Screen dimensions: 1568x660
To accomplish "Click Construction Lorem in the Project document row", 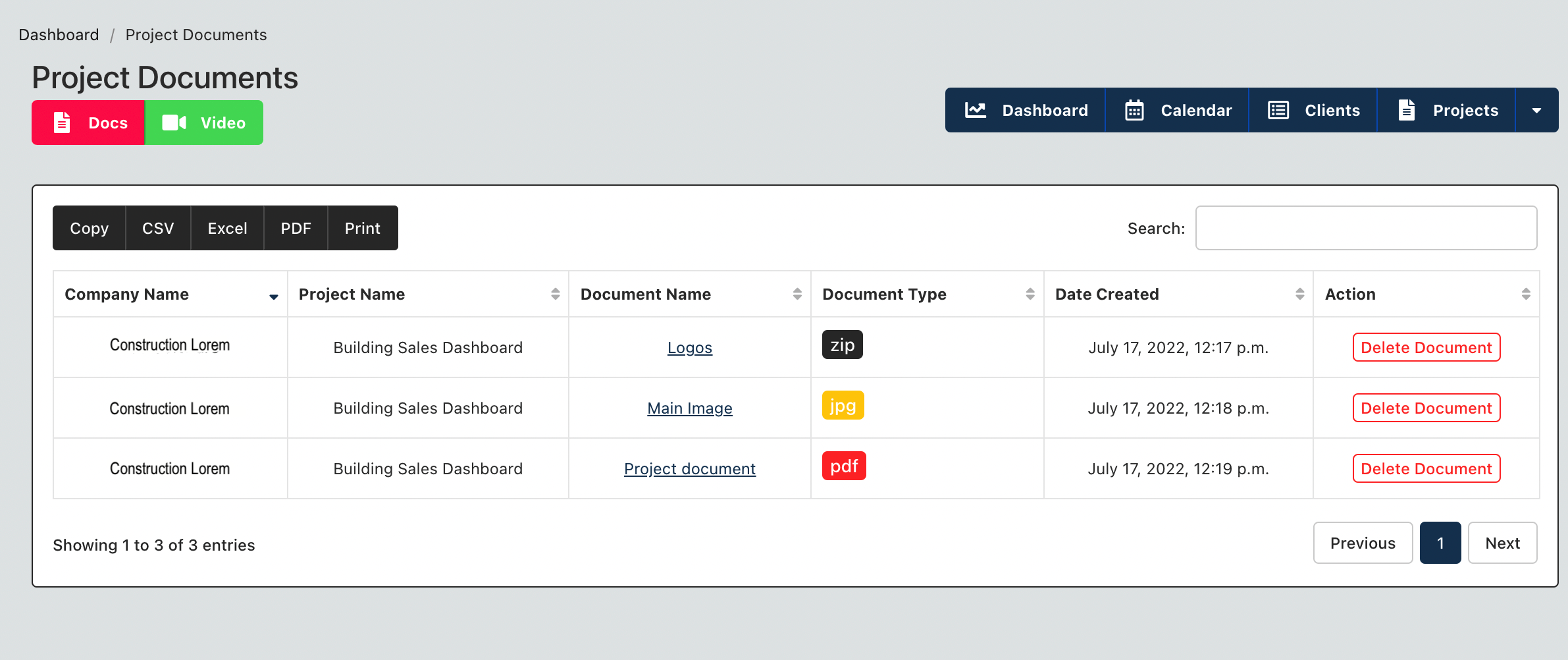I will click(170, 468).
